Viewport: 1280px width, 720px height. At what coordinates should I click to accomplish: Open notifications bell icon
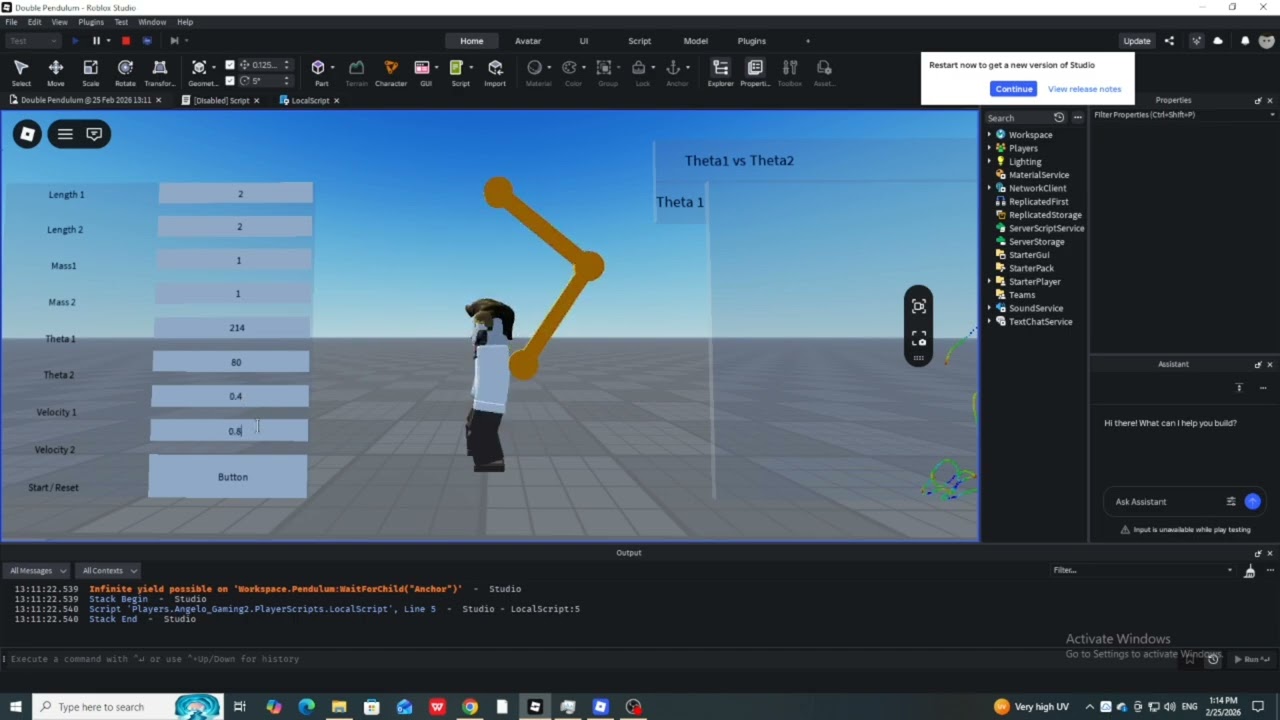(x=1245, y=41)
